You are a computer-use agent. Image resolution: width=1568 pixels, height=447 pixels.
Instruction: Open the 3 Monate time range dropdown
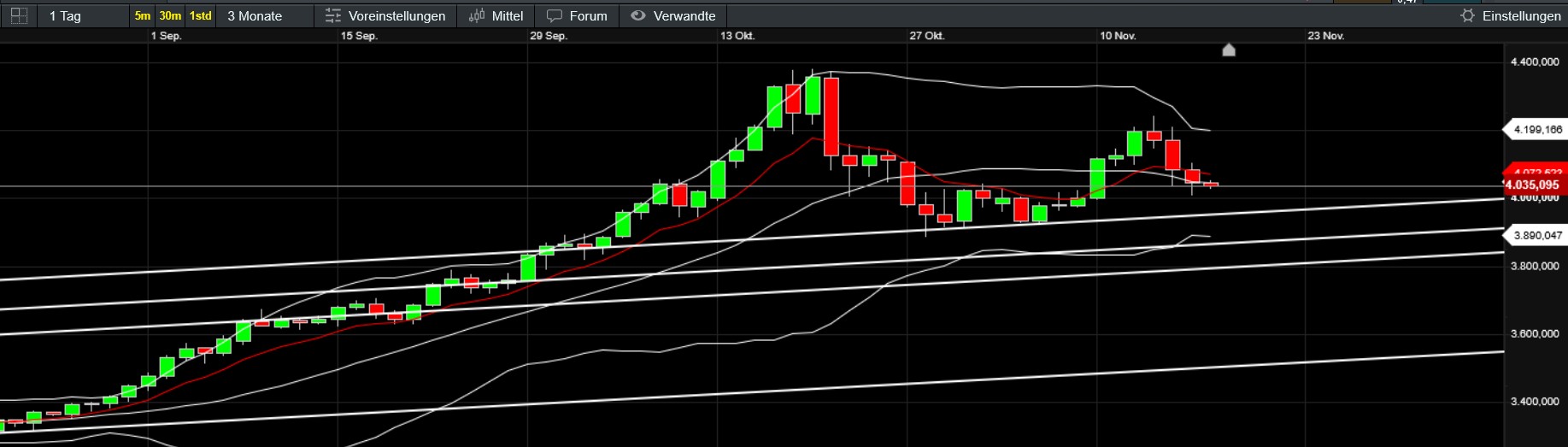(255, 16)
